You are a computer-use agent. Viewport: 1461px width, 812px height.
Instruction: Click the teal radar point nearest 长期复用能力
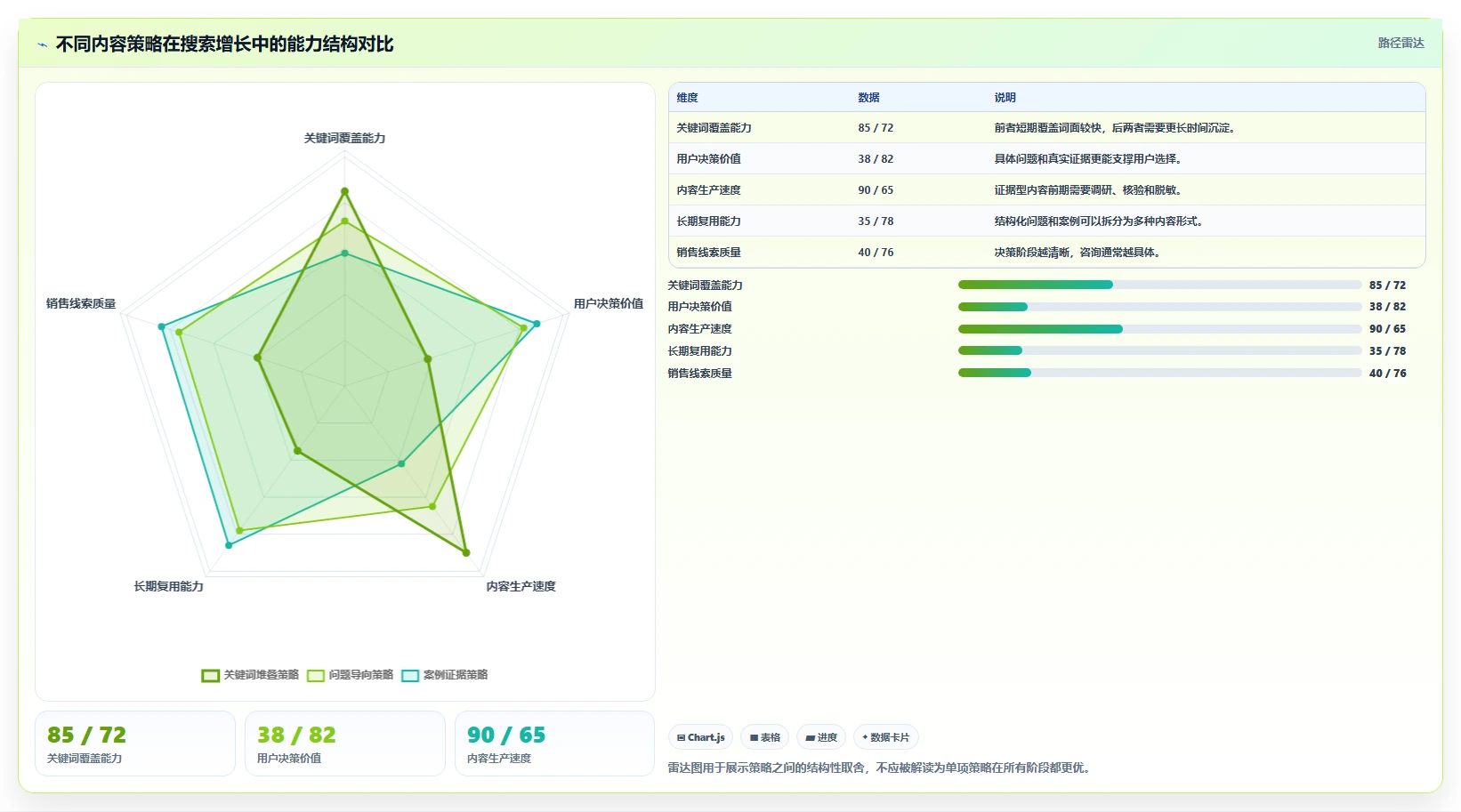(229, 544)
